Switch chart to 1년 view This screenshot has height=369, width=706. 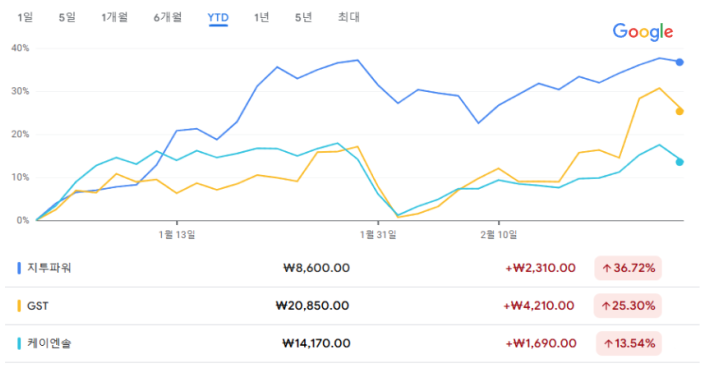[261, 18]
